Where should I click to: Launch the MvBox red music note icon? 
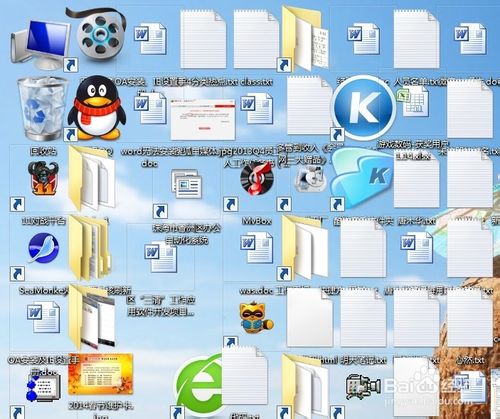click(x=257, y=178)
